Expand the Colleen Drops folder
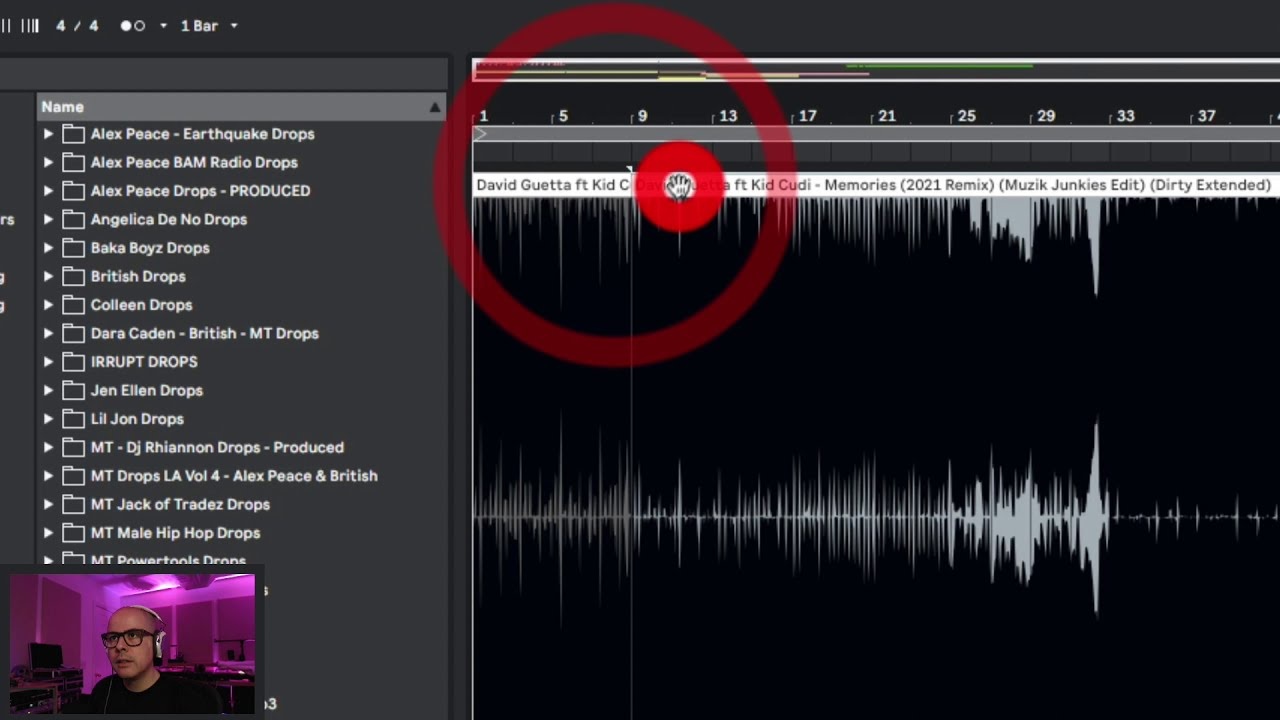Viewport: 1280px width, 720px height. (x=48, y=305)
